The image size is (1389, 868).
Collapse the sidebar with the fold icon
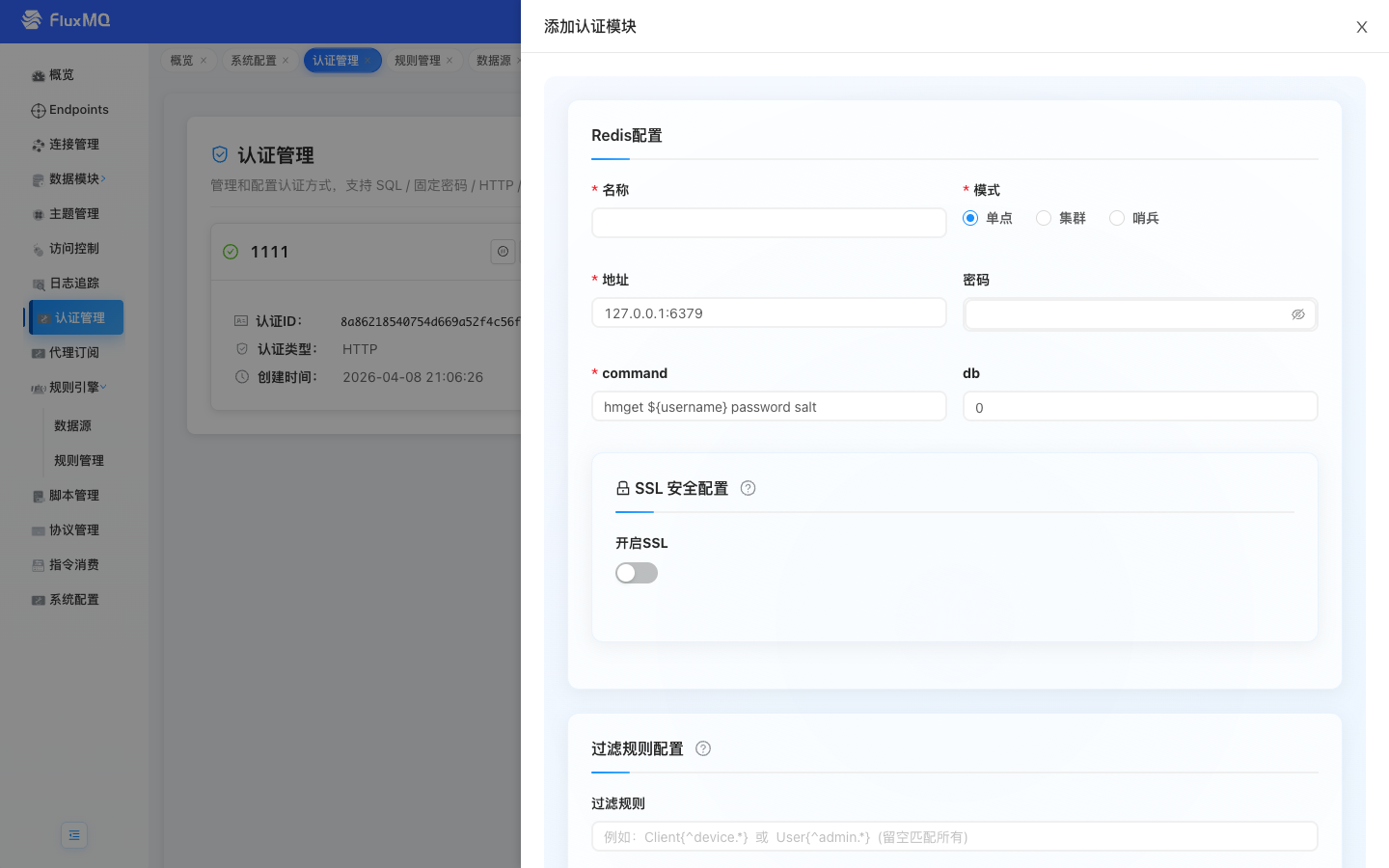(74, 835)
